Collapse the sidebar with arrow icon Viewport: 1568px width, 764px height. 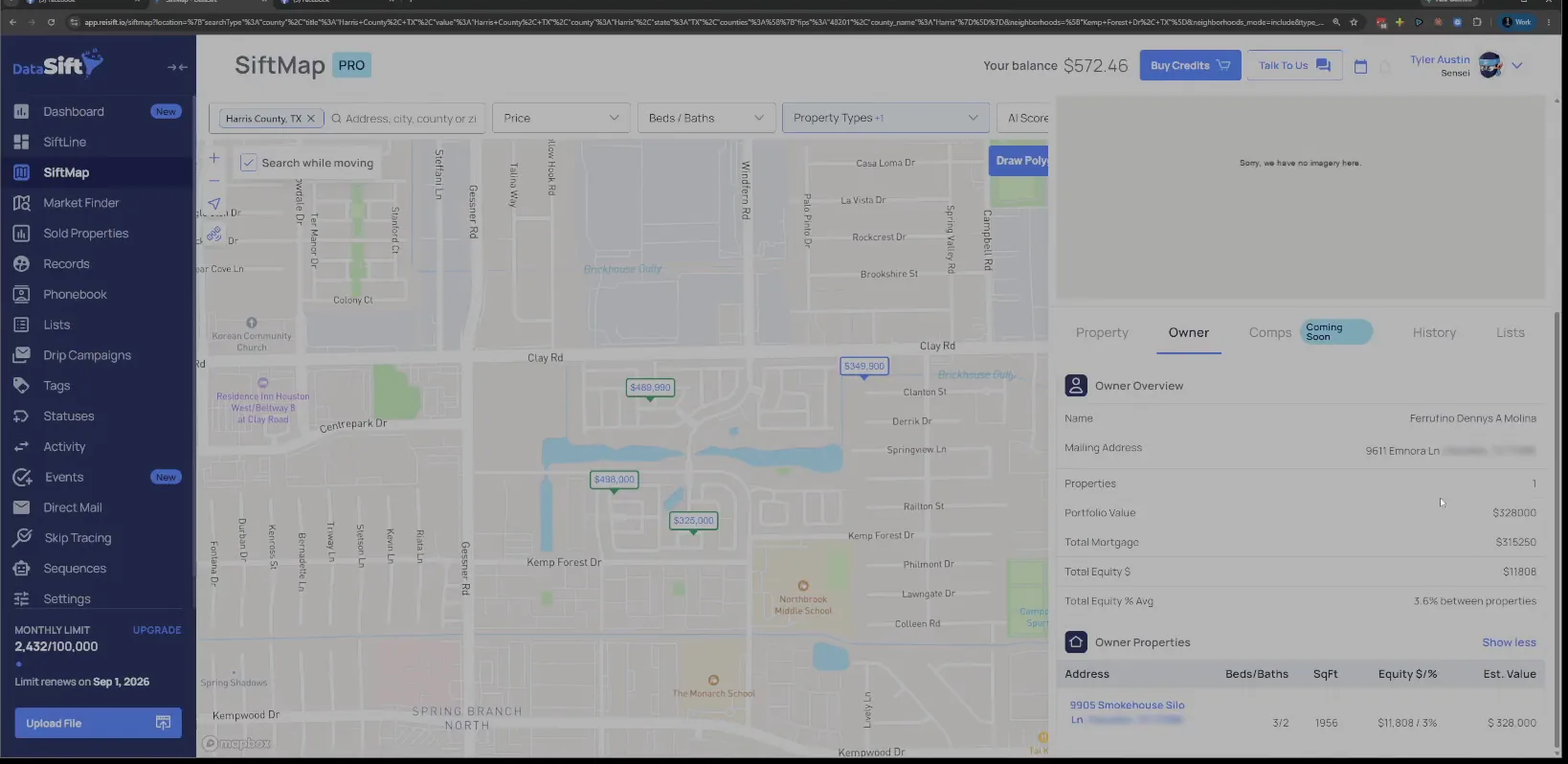click(x=177, y=67)
